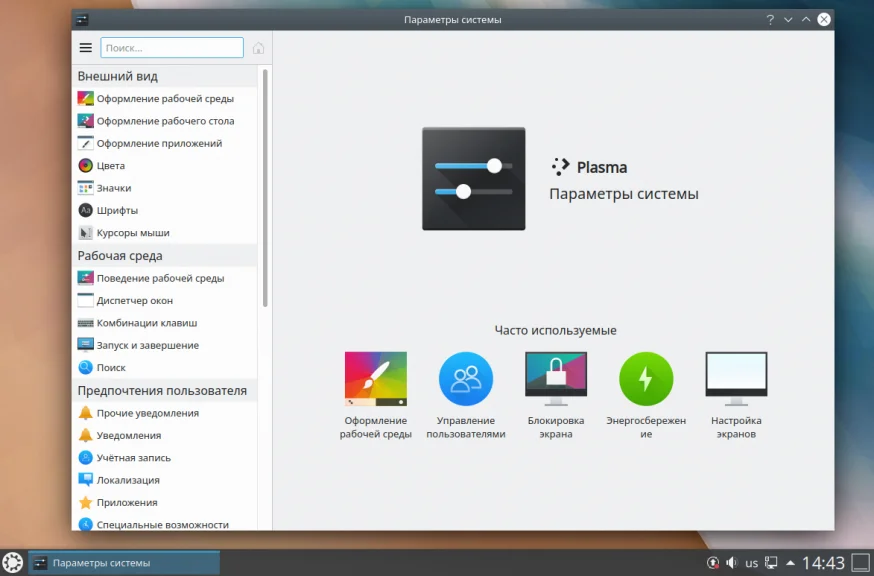Click the sidebar vertical scrollbar
Screen dimensions: 874x576
(x=265, y=188)
